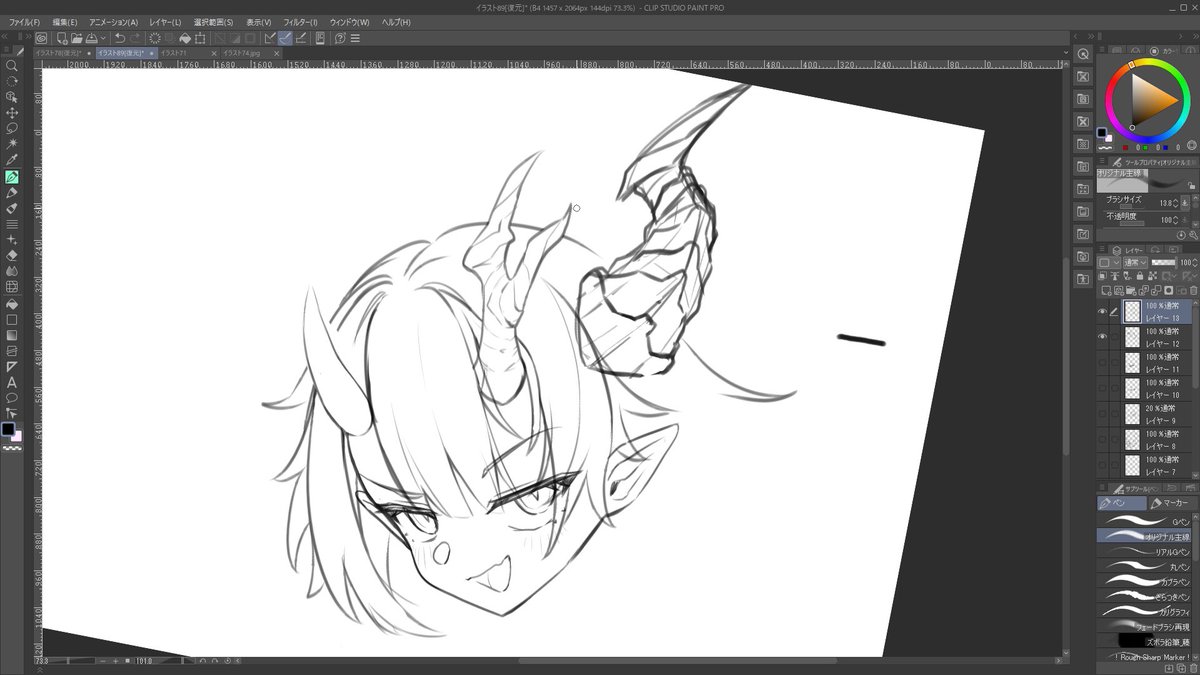Toggle the highlighted Snap to Special Ruler
The width and height of the screenshot is (1200, 675).
tap(285, 38)
